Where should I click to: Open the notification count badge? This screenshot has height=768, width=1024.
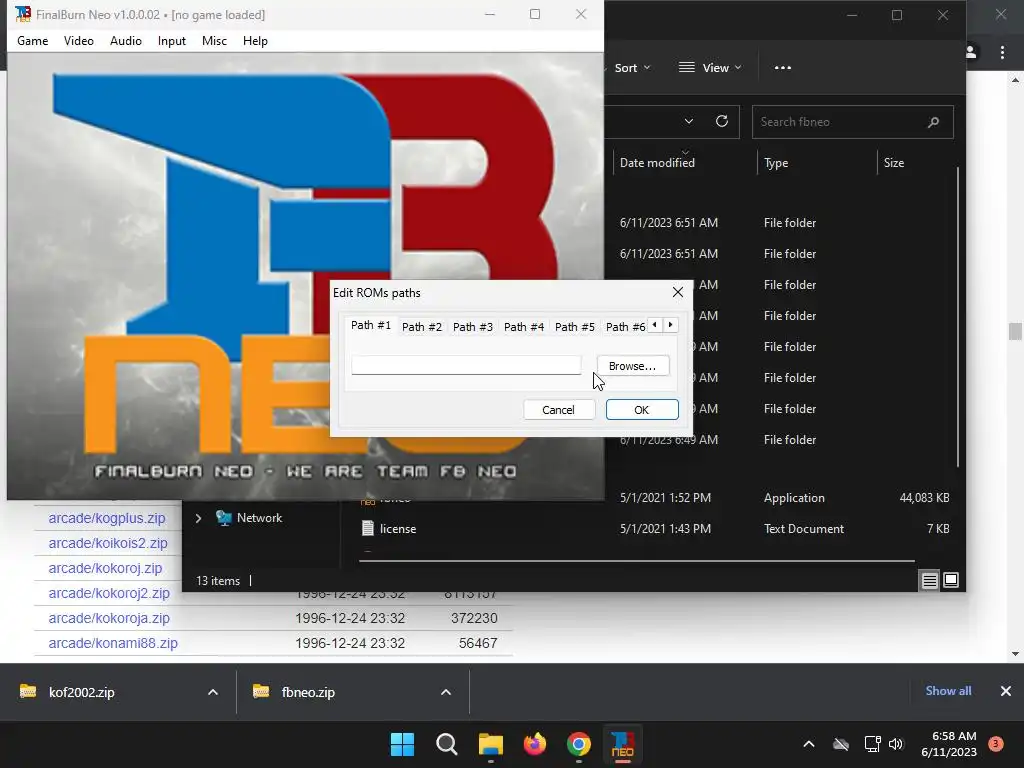click(996, 744)
